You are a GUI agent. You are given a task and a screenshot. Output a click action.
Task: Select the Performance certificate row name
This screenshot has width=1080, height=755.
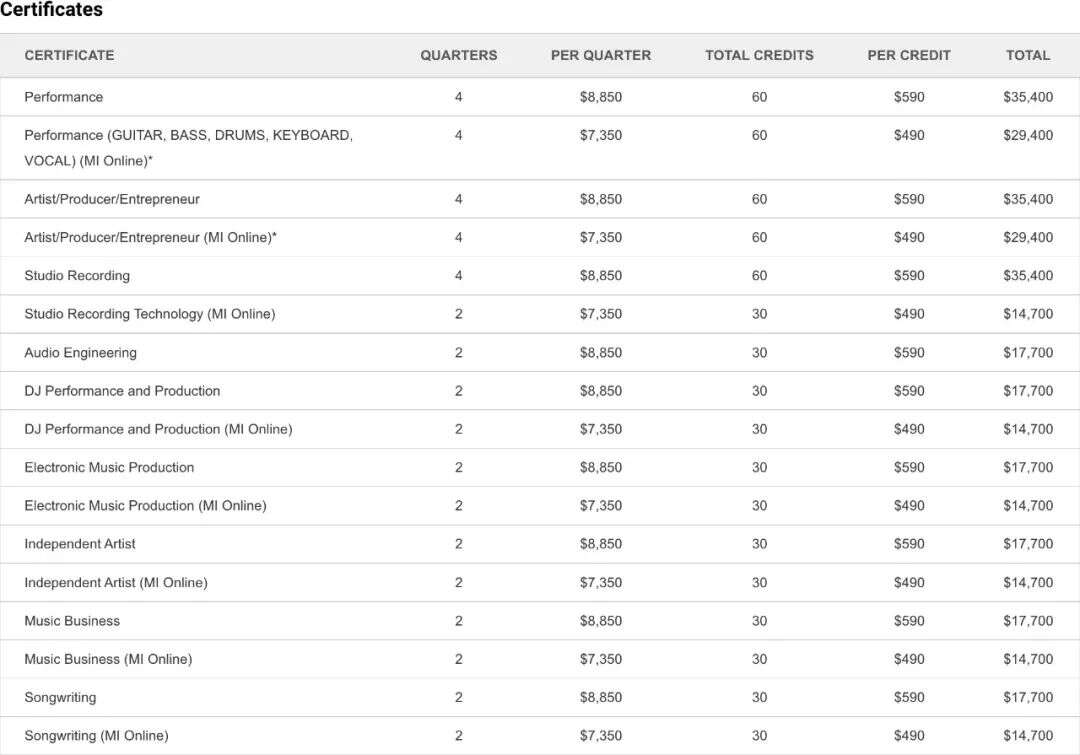click(x=63, y=97)
